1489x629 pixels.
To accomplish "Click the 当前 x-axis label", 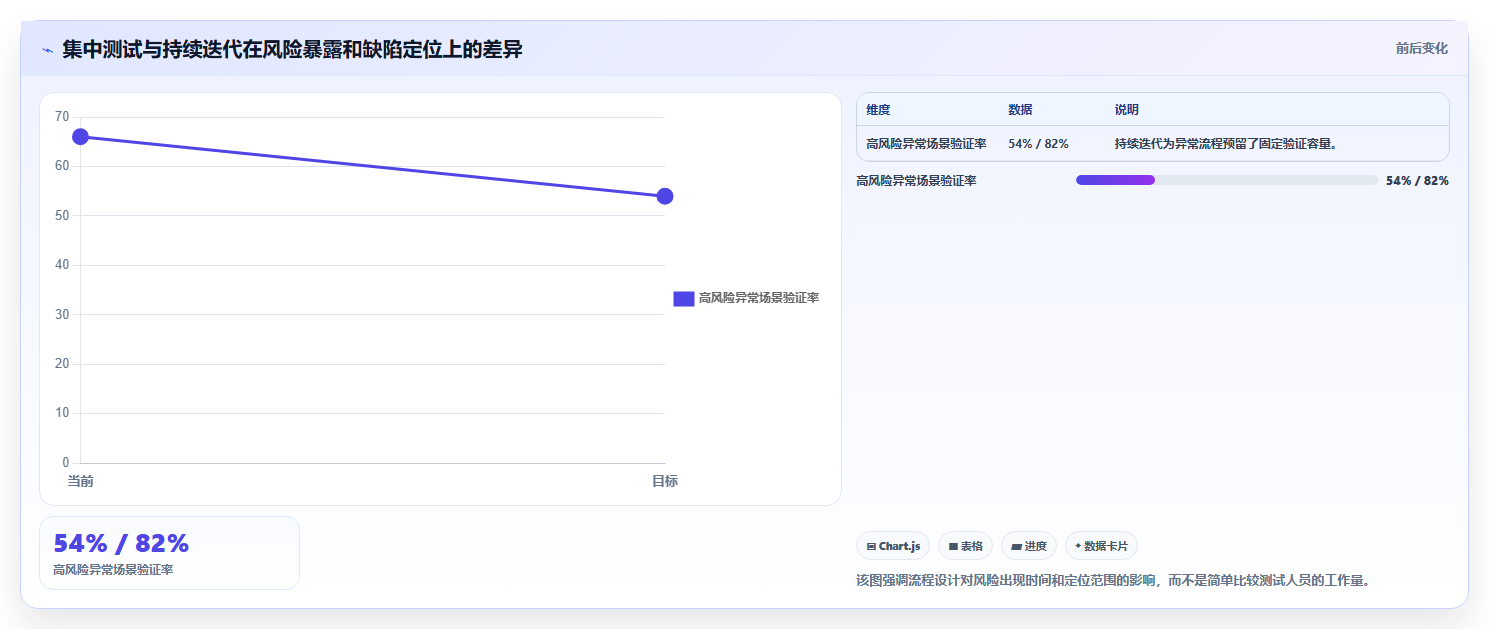I will pyautogui.click(x=80, y=482).
